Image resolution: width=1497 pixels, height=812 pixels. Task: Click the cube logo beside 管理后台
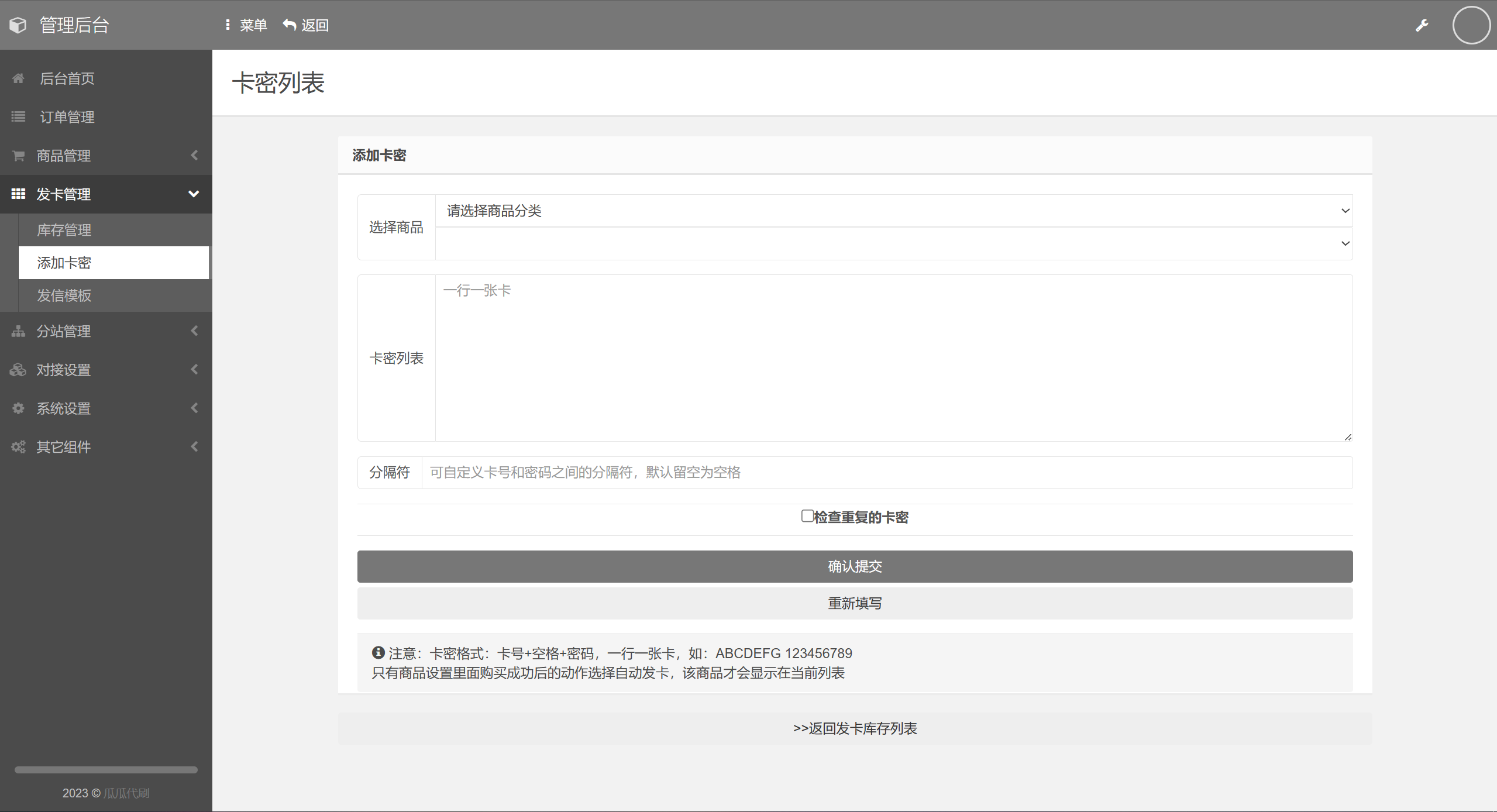[18, 25]
